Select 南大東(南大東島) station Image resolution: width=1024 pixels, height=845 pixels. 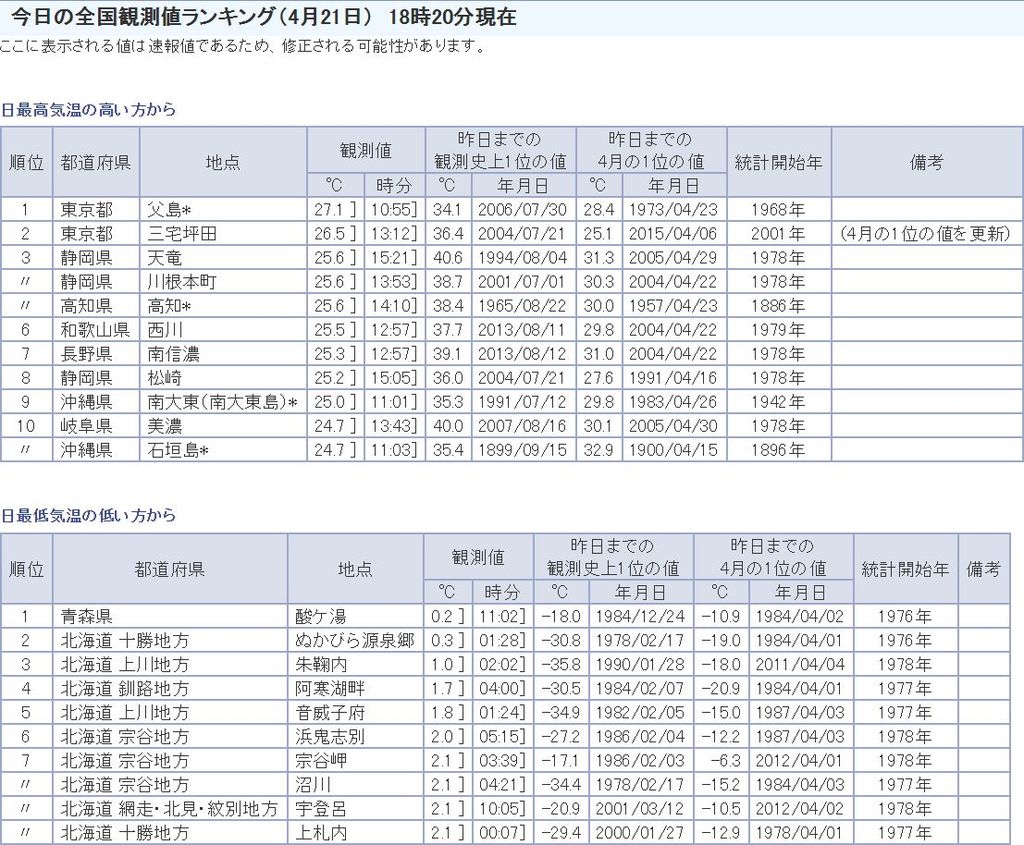(x=218, y=402)
